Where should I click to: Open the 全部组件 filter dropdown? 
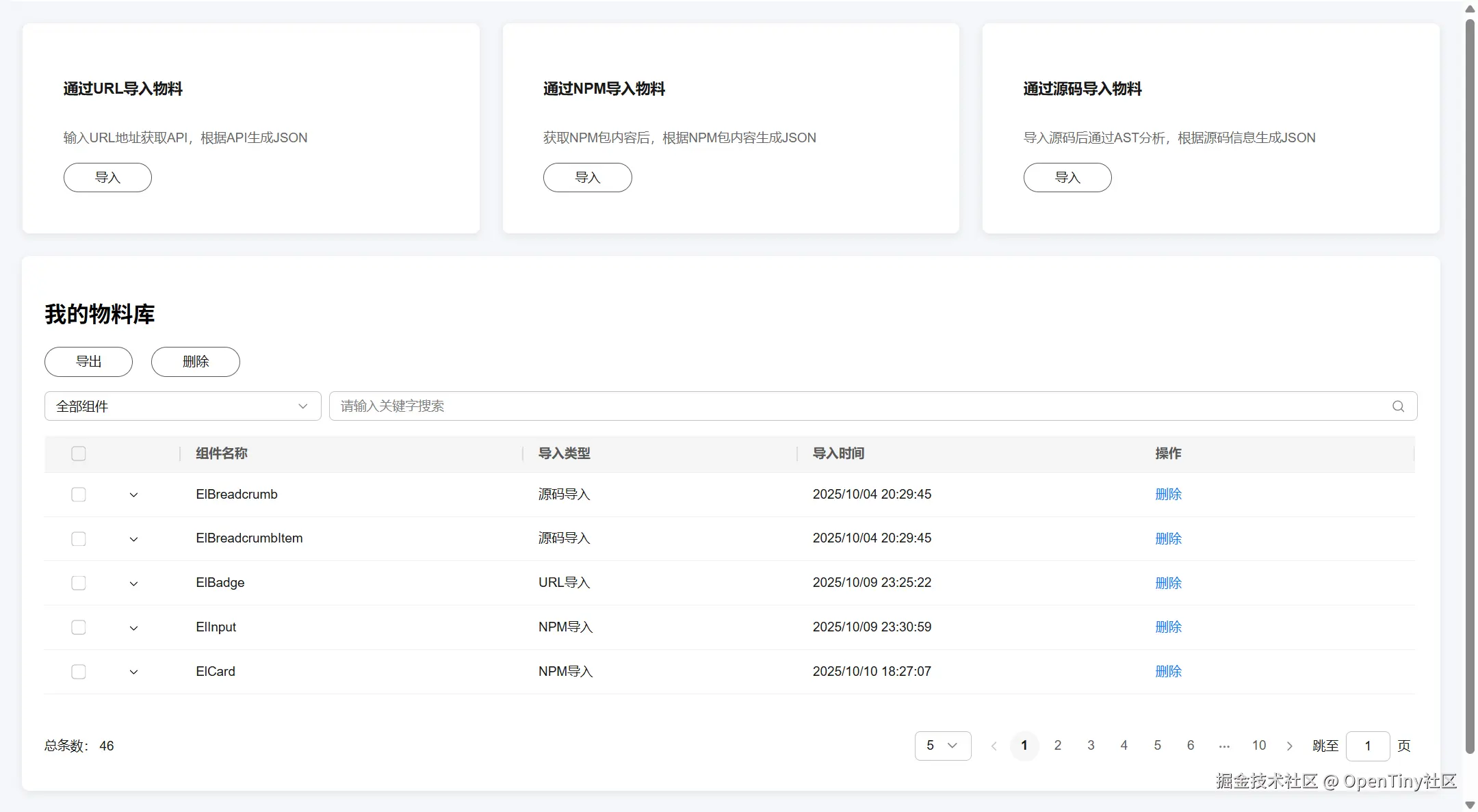[182, 406]
